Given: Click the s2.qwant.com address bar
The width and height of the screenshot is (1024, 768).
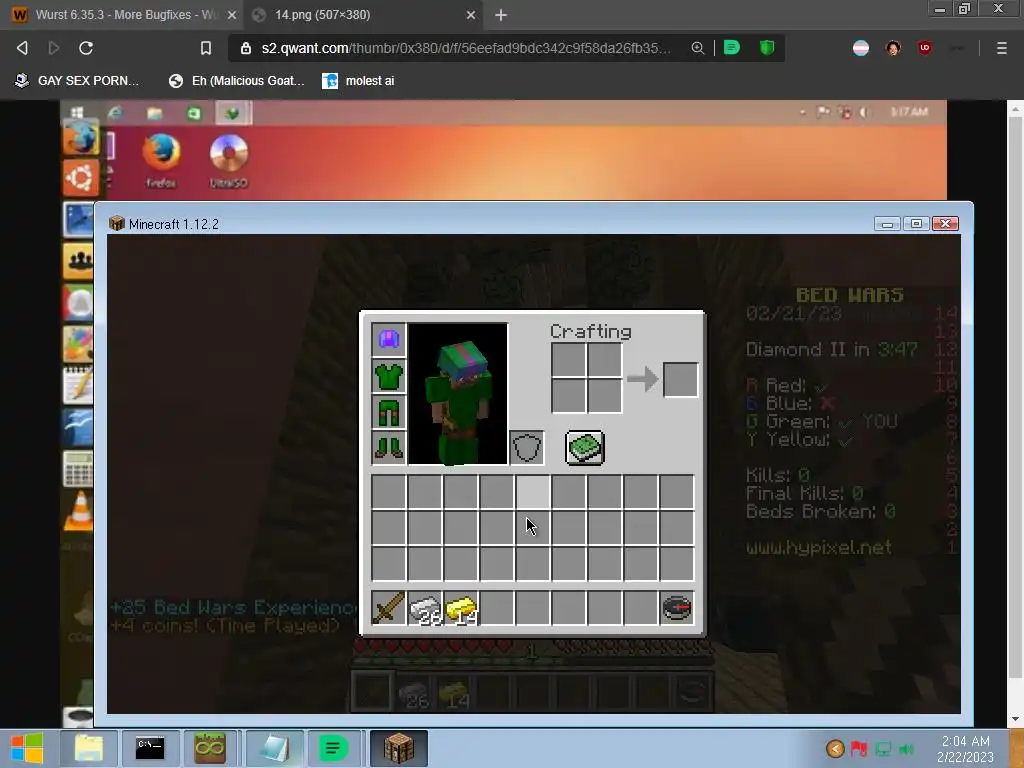Looking at the screenshot, I should pos(466,48).
